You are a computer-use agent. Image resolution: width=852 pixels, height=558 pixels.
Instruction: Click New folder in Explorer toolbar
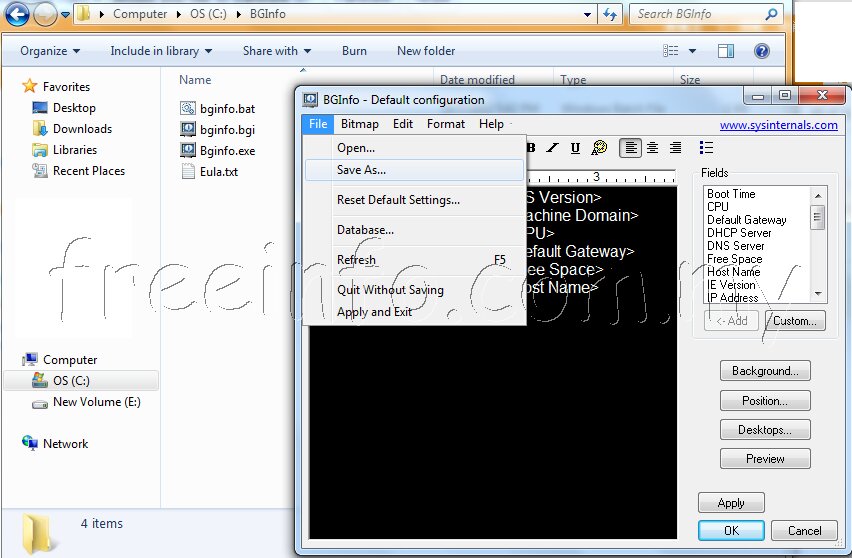(x=426, y=51)
